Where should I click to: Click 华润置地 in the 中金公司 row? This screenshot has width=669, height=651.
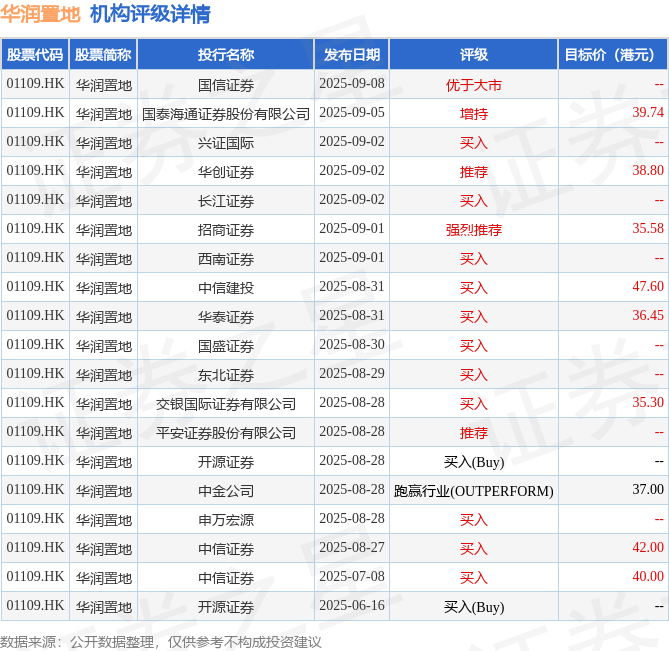pyautogui.click(x=104, y=491)
